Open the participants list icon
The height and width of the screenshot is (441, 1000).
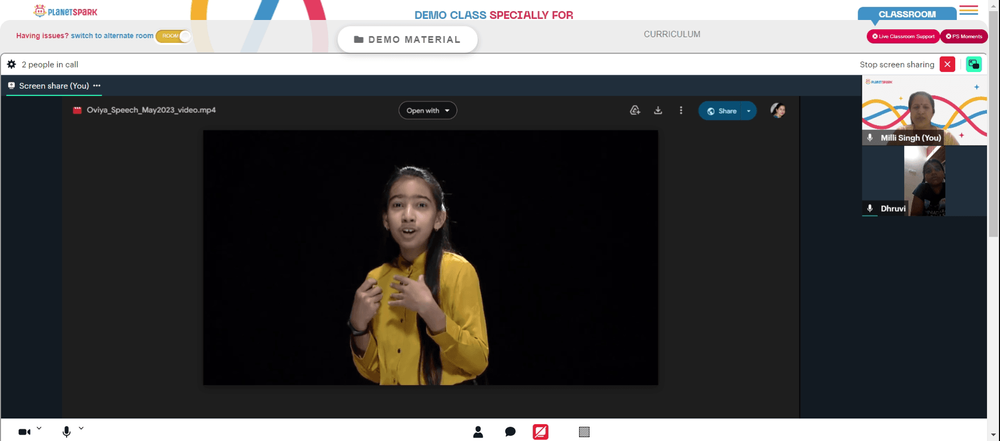pos(478,432)
